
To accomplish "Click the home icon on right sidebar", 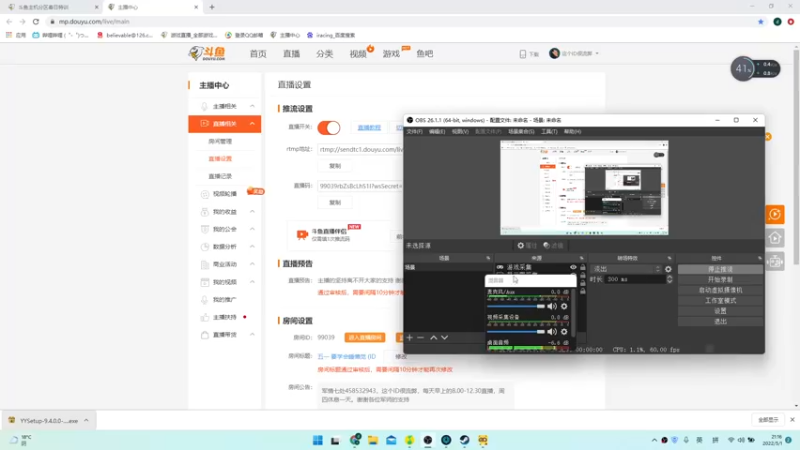I will (774, 238).
